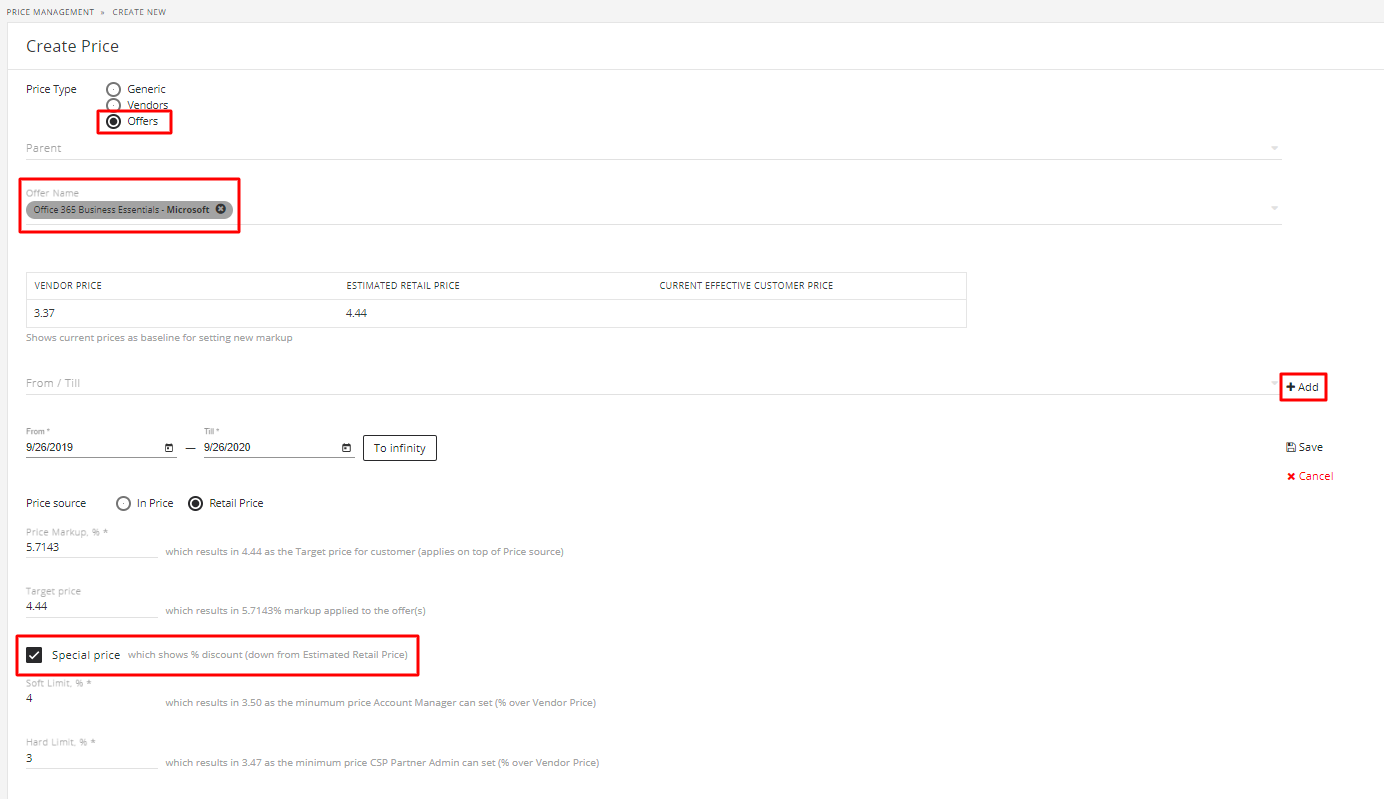
Task: Go to Price Management breadcrumb
Action: tap(50, 12)
